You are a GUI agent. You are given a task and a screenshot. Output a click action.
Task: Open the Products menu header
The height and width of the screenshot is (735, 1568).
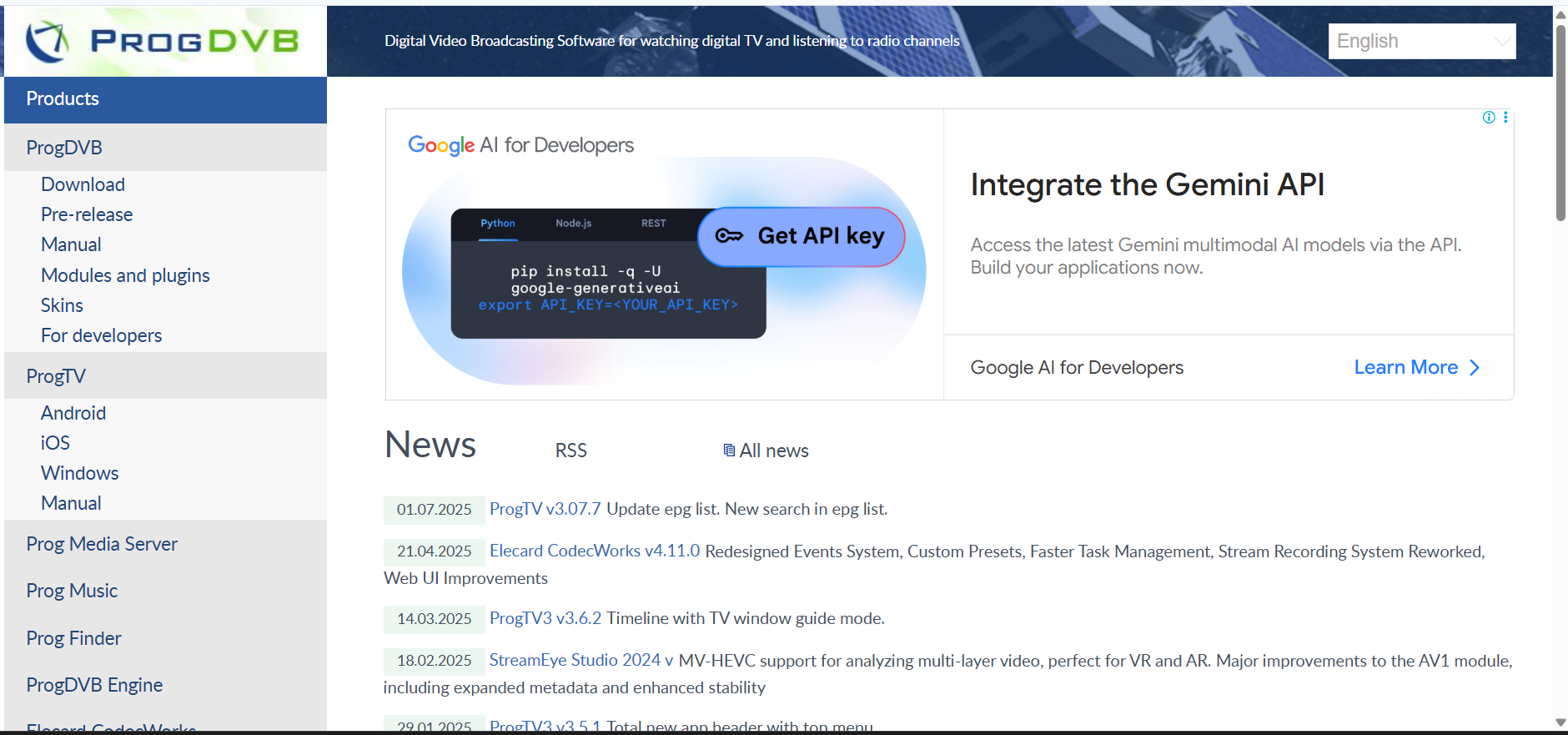pyautogui.click(x=165, y=99)
